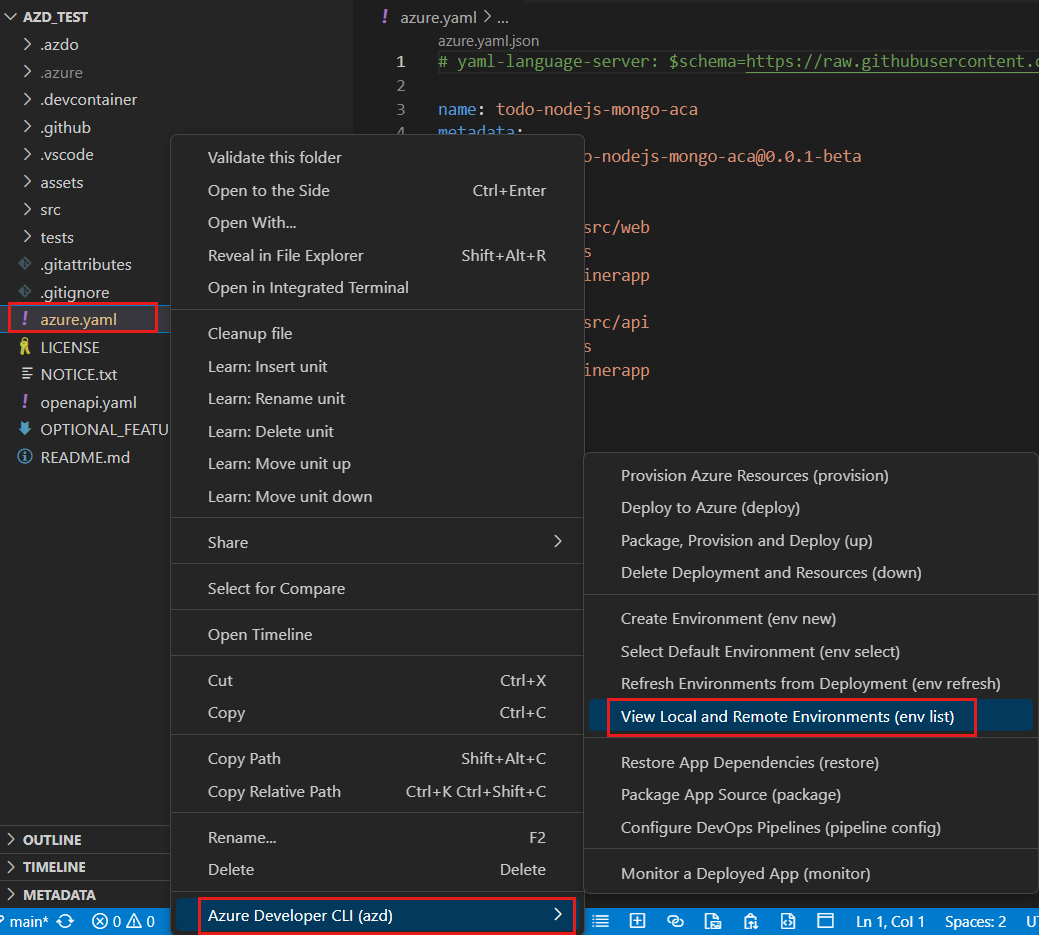The height and width of the screenshot is (935, 1039).
Task: Open the .gitattributes file
Action: point(85,264)
